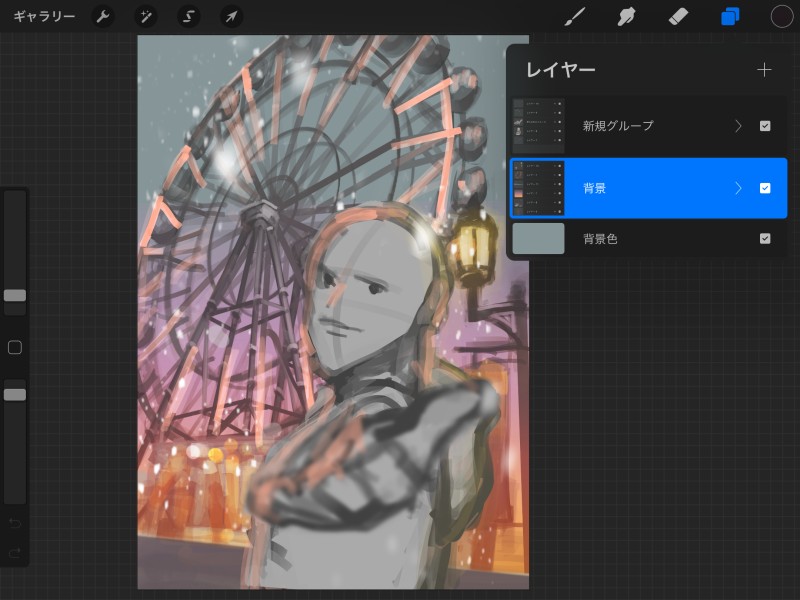Select the Brush tool
The height and width of the screenshot is (600, 800).
[x=575, y=16]
